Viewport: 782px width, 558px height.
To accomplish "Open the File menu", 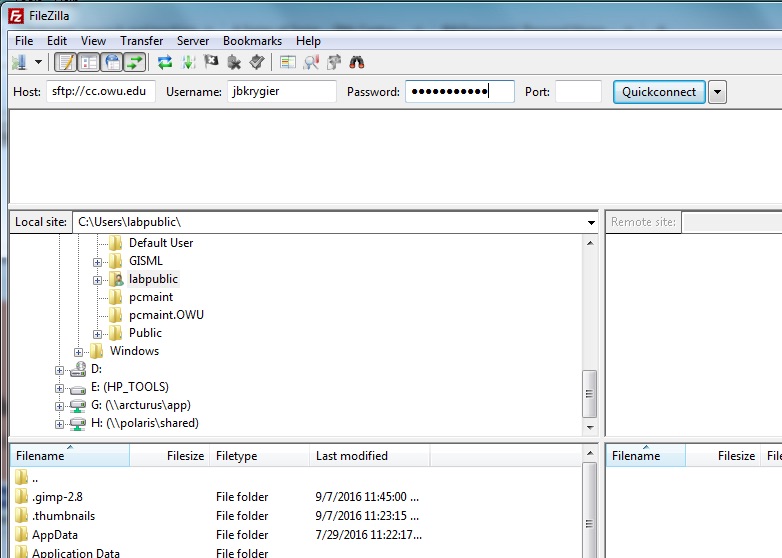I will click(24, 41).
